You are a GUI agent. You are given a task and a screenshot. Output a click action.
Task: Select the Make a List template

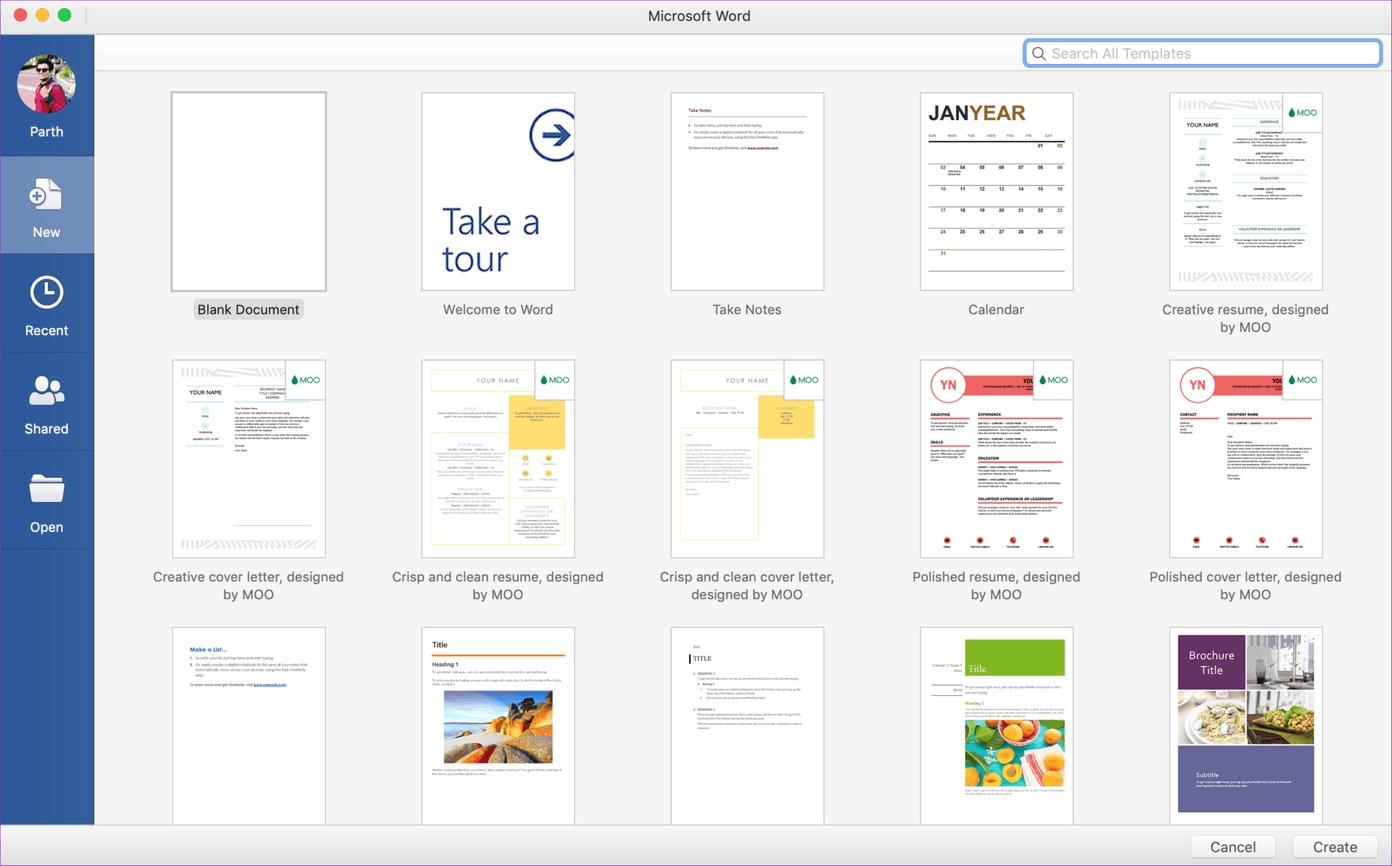[248, 725]
